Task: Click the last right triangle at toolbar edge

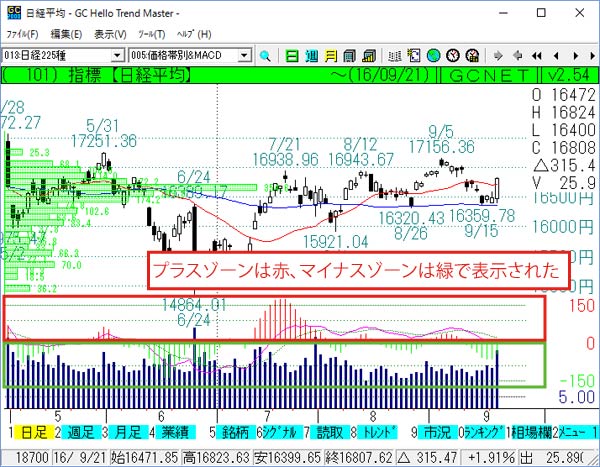Action: click(x=593, y=56)
